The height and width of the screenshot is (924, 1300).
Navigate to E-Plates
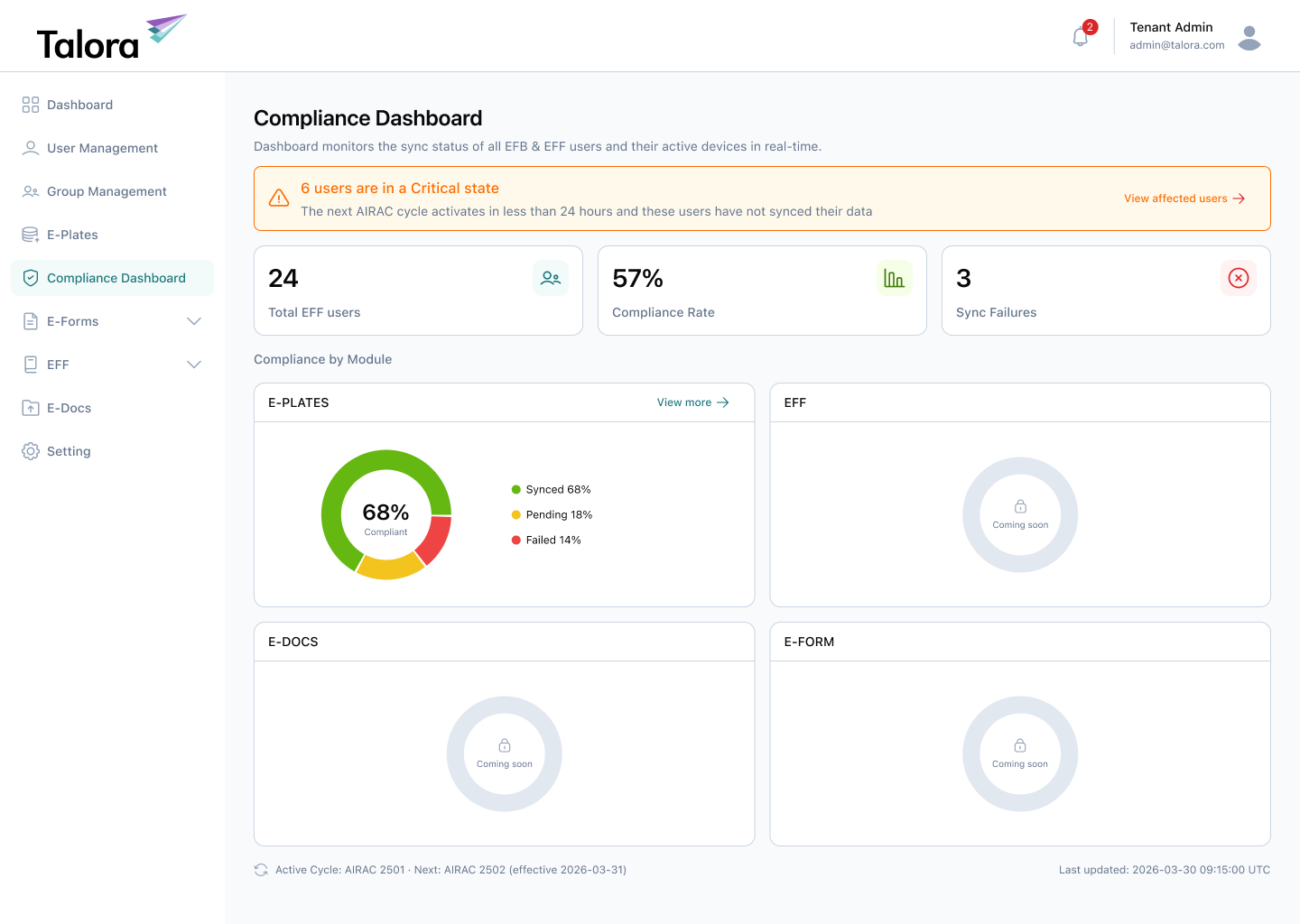tap(112, 235)
